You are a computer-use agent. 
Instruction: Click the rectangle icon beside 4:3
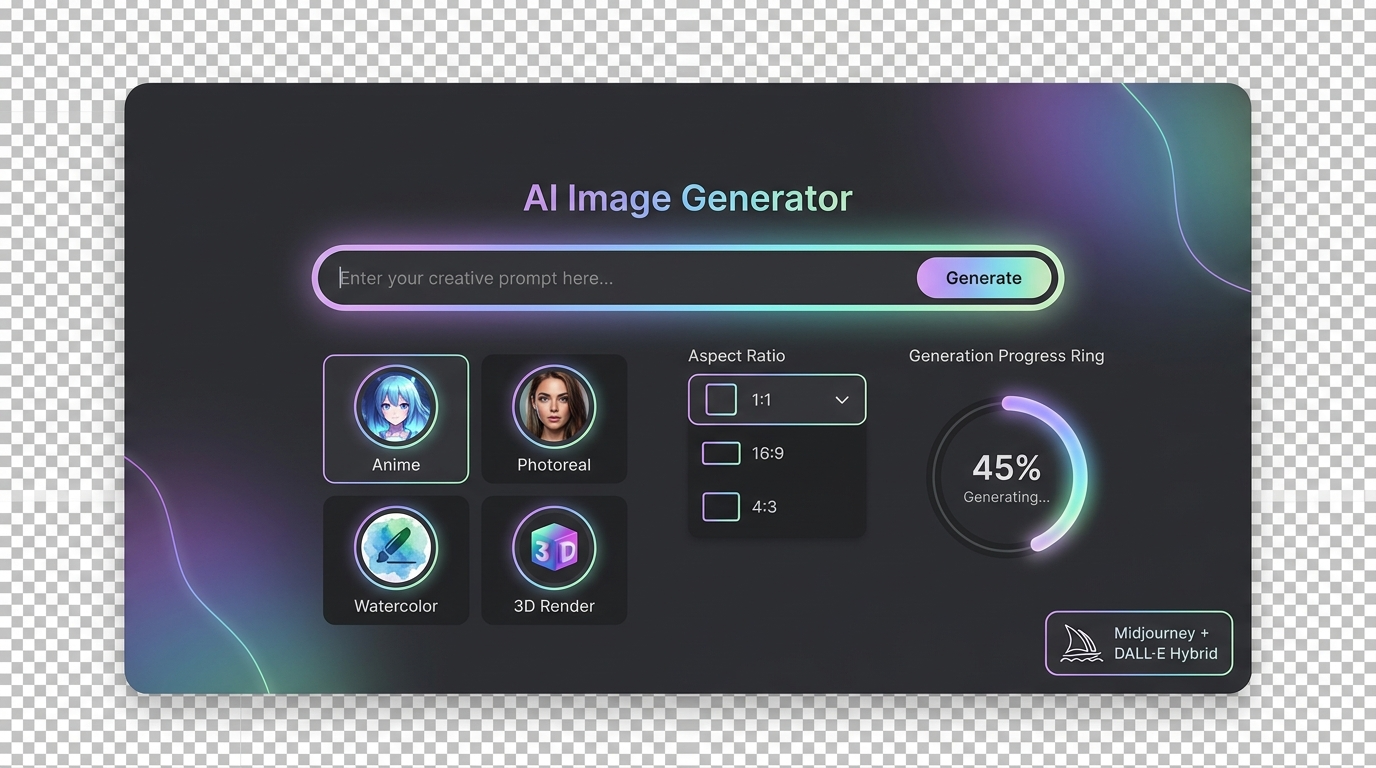point(721,507)
